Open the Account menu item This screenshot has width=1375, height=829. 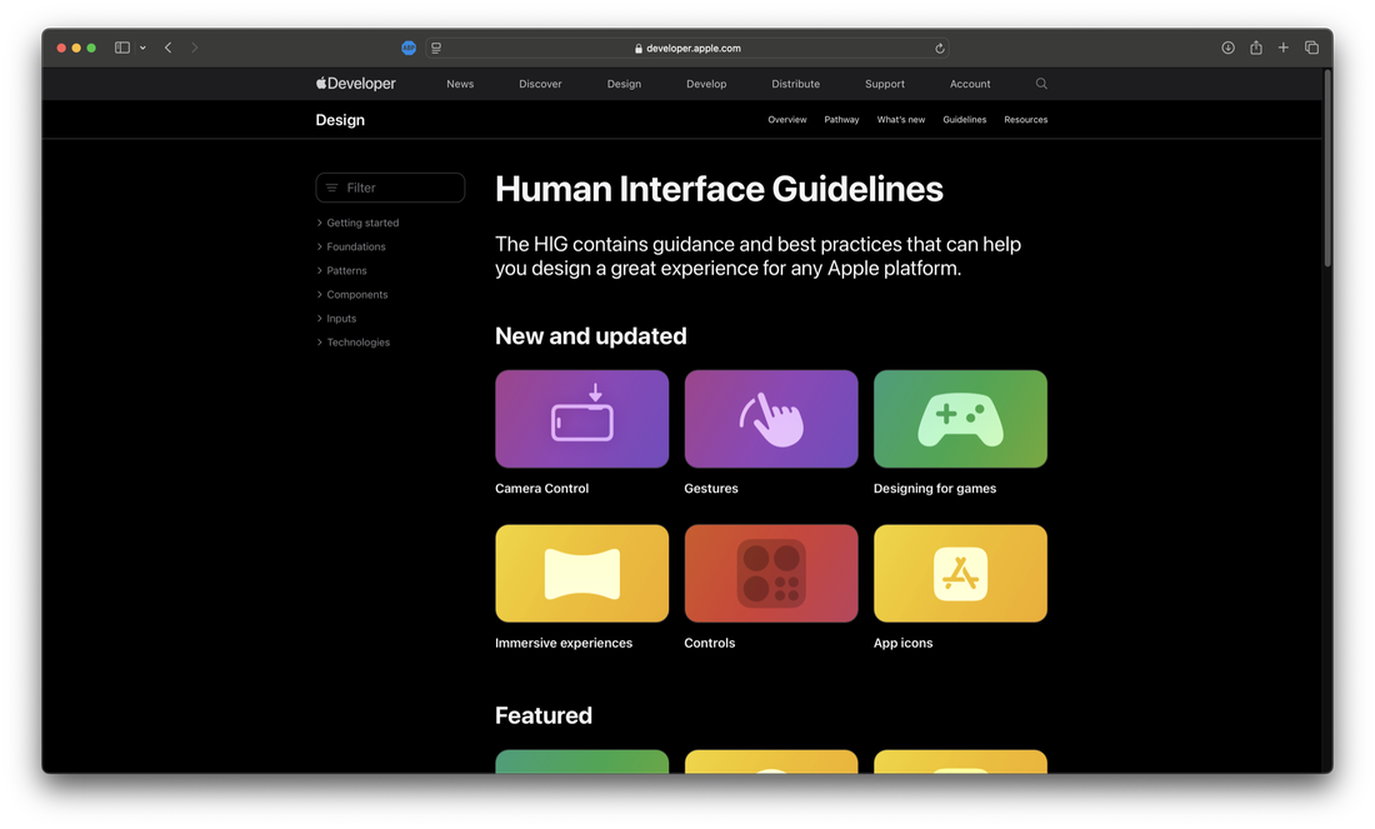(x=970, y=84)
